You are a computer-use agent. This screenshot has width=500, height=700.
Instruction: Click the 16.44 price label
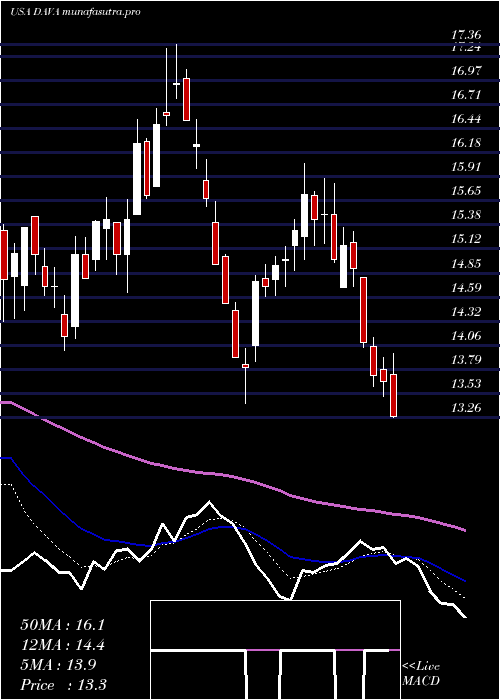466,119
